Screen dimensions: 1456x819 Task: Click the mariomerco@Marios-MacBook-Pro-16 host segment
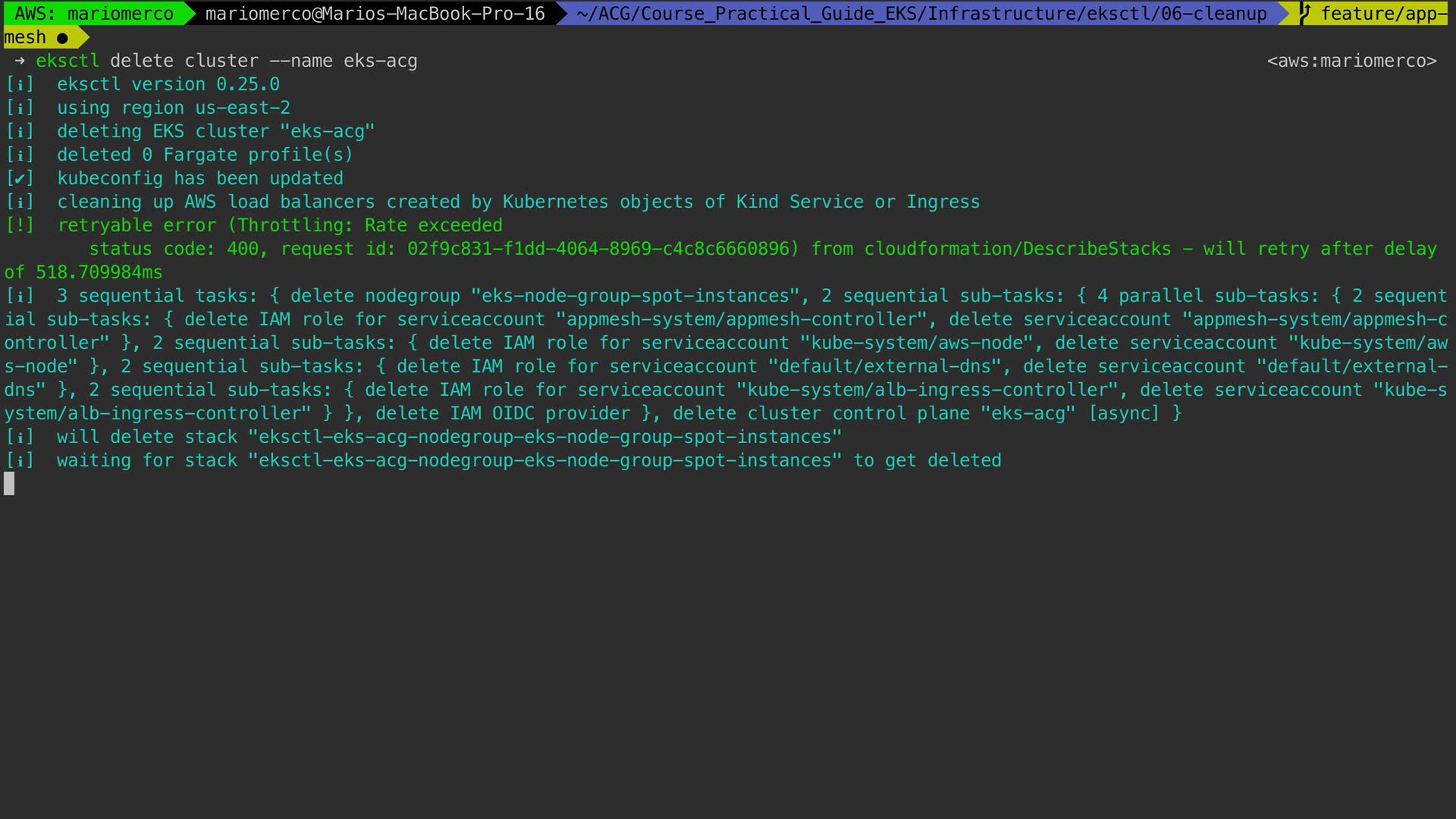click(x=375, y=14)
